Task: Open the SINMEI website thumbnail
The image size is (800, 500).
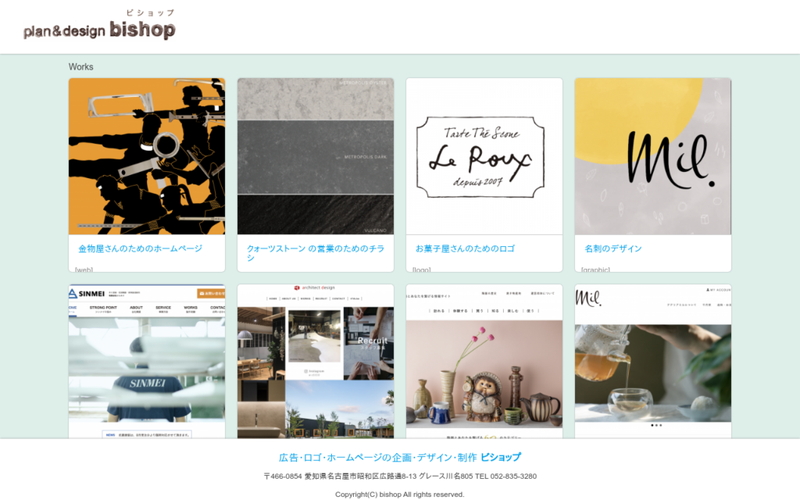Action: tap(147, 361)
